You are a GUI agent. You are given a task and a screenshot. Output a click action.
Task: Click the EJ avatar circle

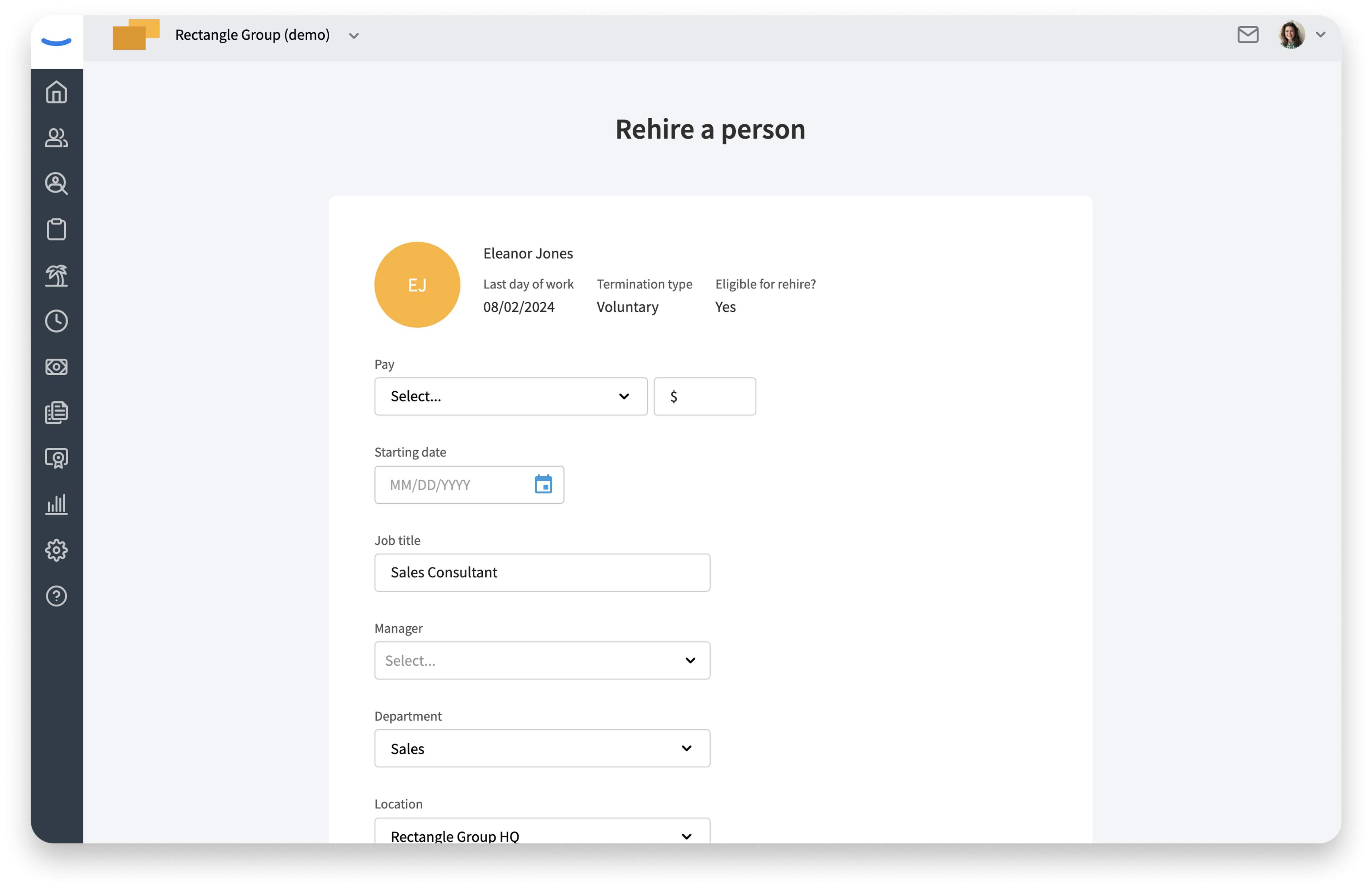pyautogui.click(x=417, y=284)
